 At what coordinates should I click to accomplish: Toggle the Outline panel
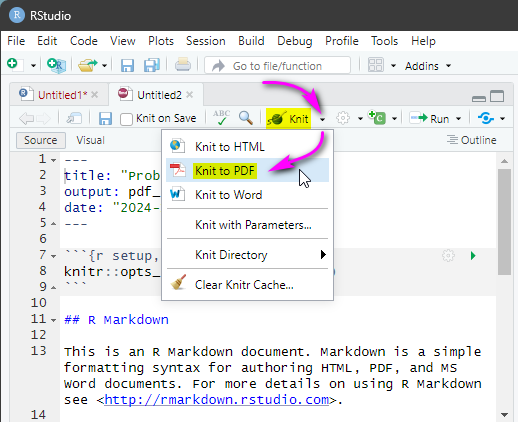pyautogui.click(x=471, y=140)
